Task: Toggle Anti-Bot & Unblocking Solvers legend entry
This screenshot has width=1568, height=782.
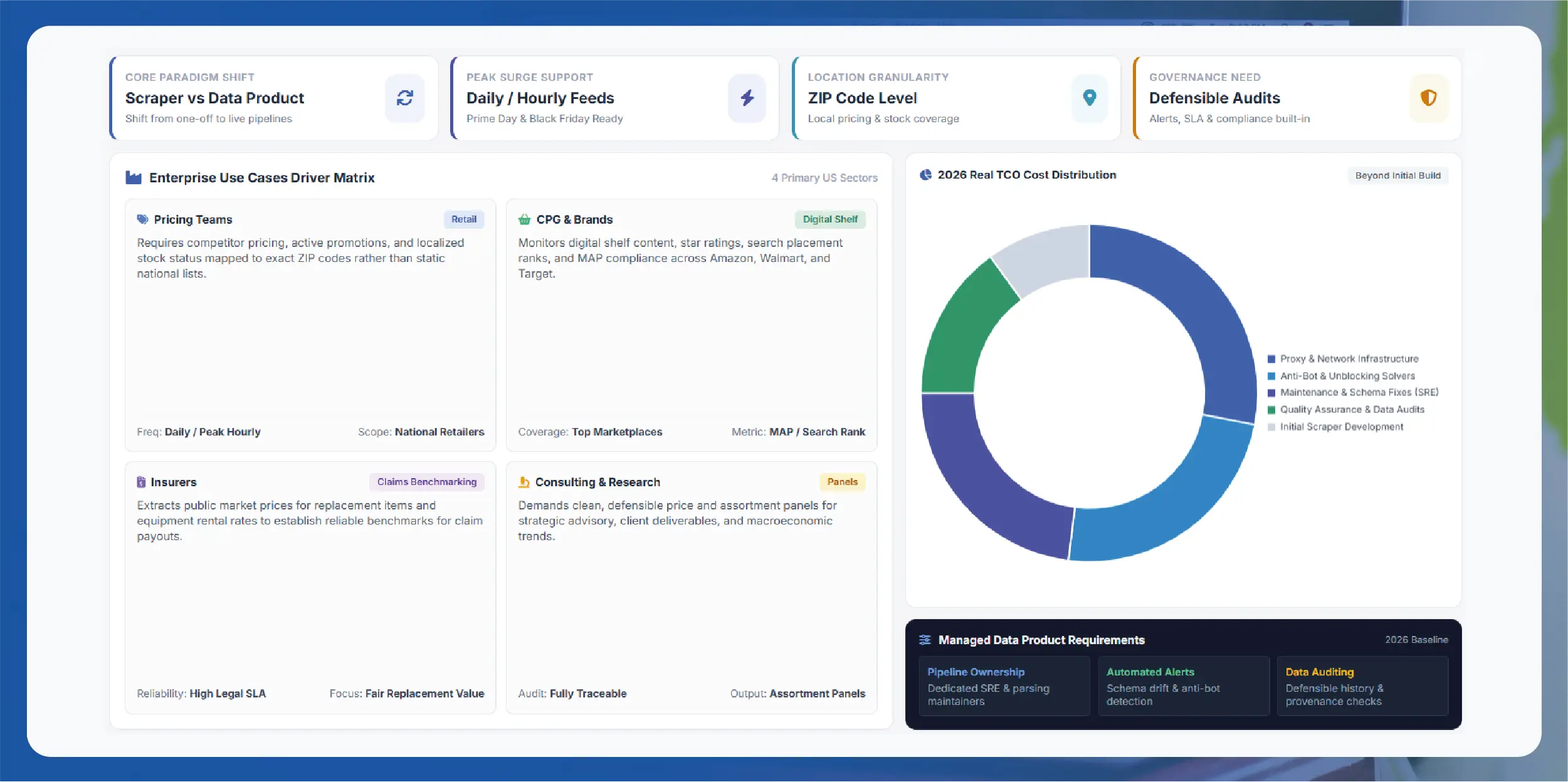Action: pos(1341,376)
